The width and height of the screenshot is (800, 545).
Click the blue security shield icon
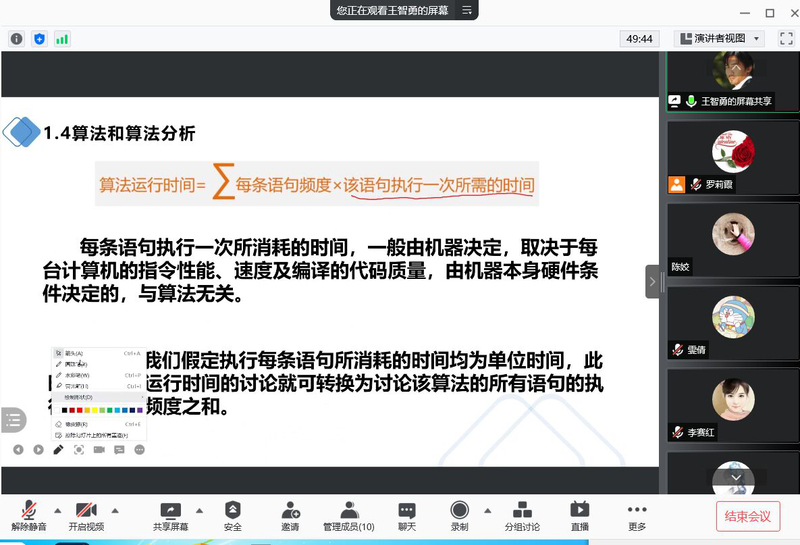(39, 39)
